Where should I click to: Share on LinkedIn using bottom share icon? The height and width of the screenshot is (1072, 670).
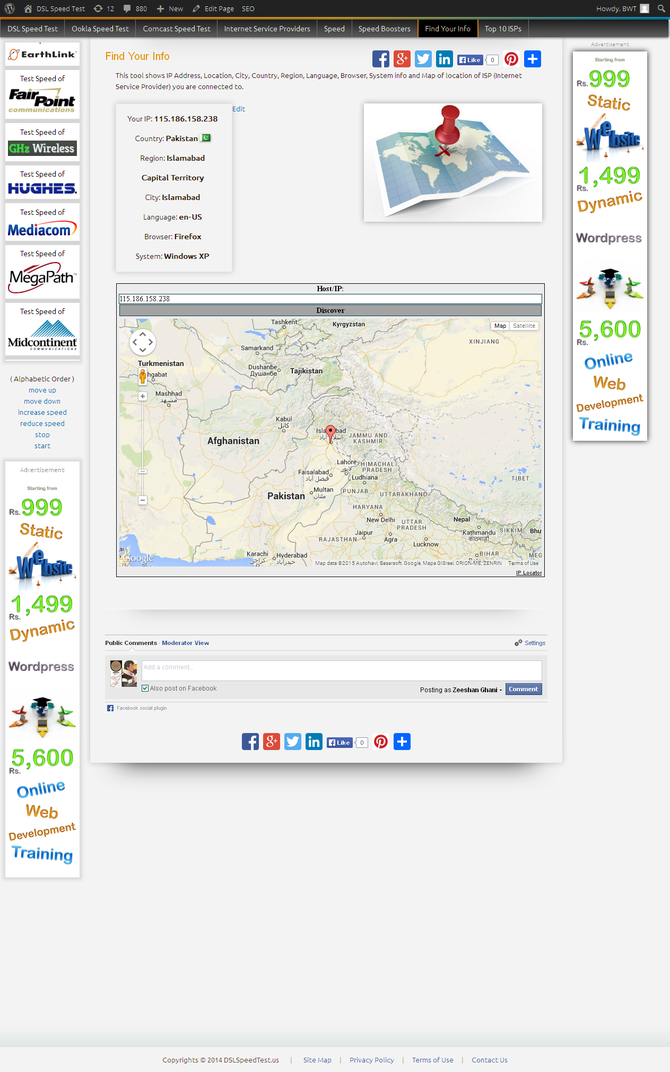coord(314,742)
